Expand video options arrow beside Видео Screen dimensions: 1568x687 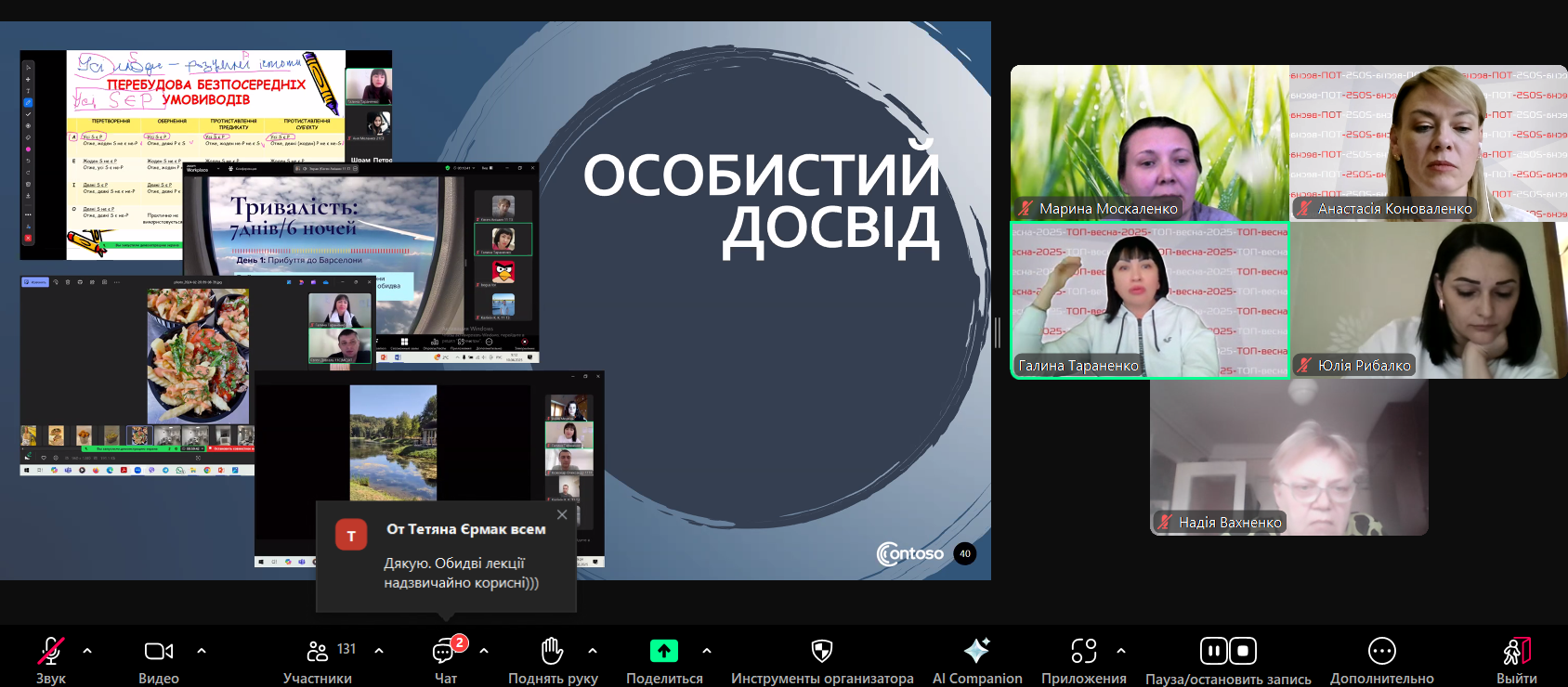pos(202,652)
